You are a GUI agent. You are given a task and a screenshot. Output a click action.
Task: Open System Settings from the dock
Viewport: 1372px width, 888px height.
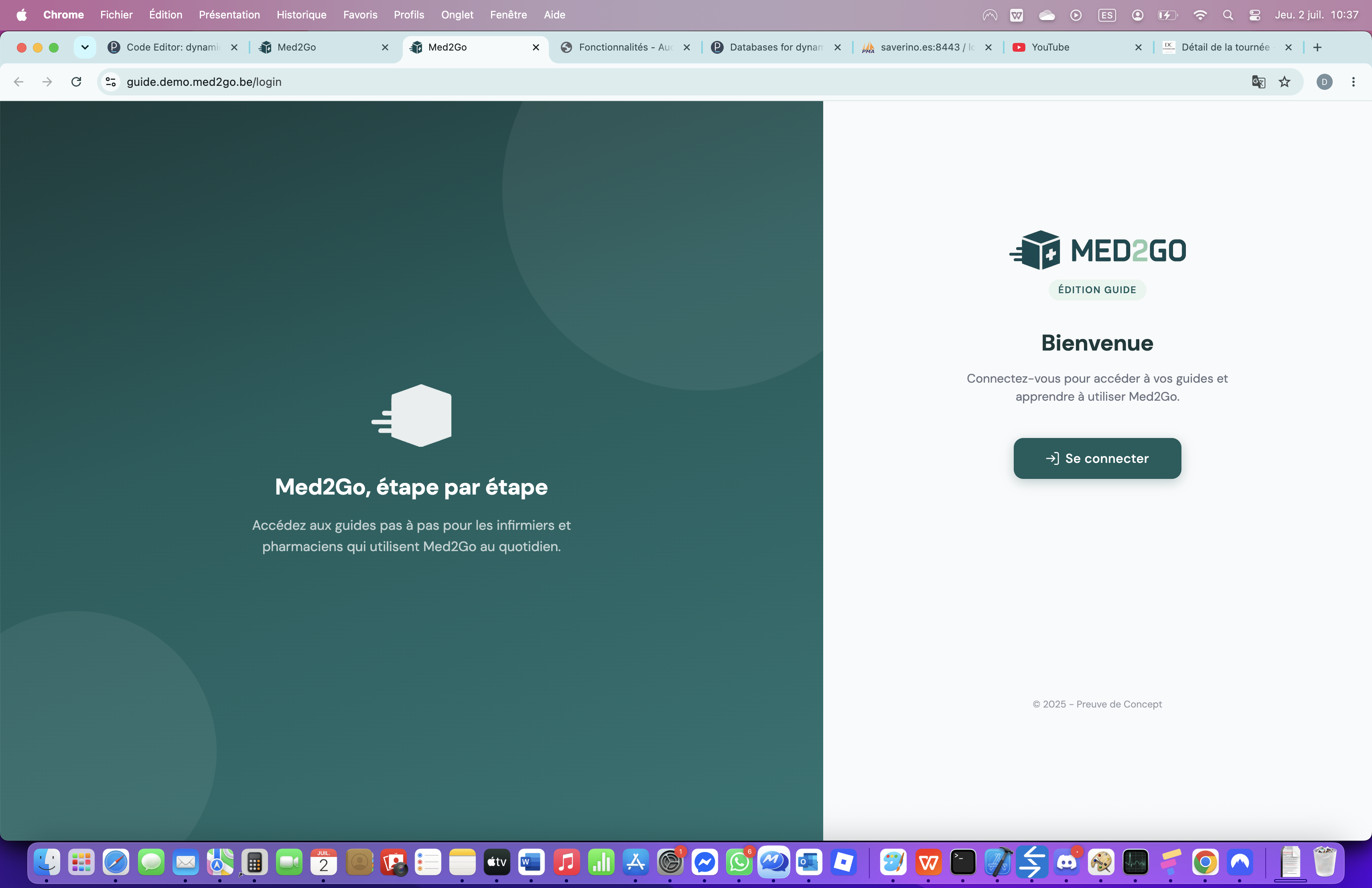tap(670, 862)
